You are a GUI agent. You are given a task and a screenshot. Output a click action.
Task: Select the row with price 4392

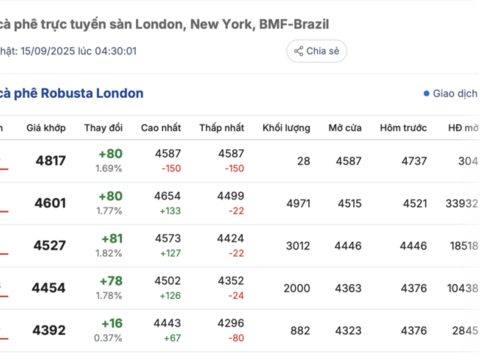[x=240, y=330]
